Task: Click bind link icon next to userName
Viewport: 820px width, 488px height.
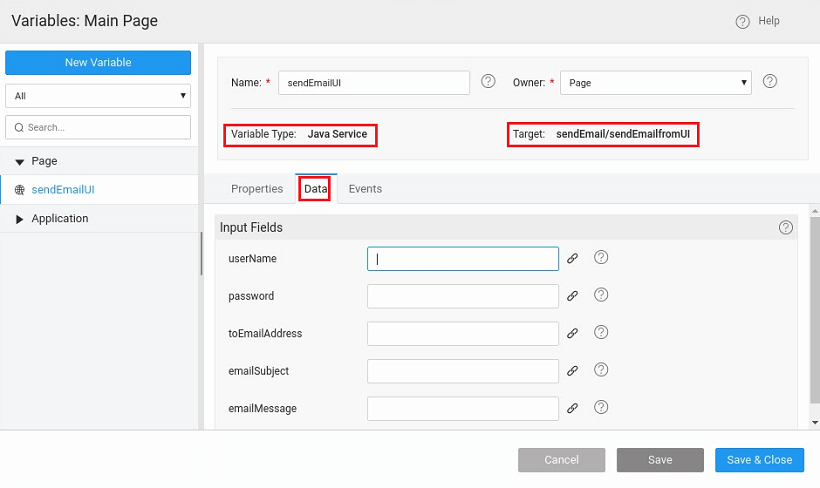Action: (x=573, y=258)
